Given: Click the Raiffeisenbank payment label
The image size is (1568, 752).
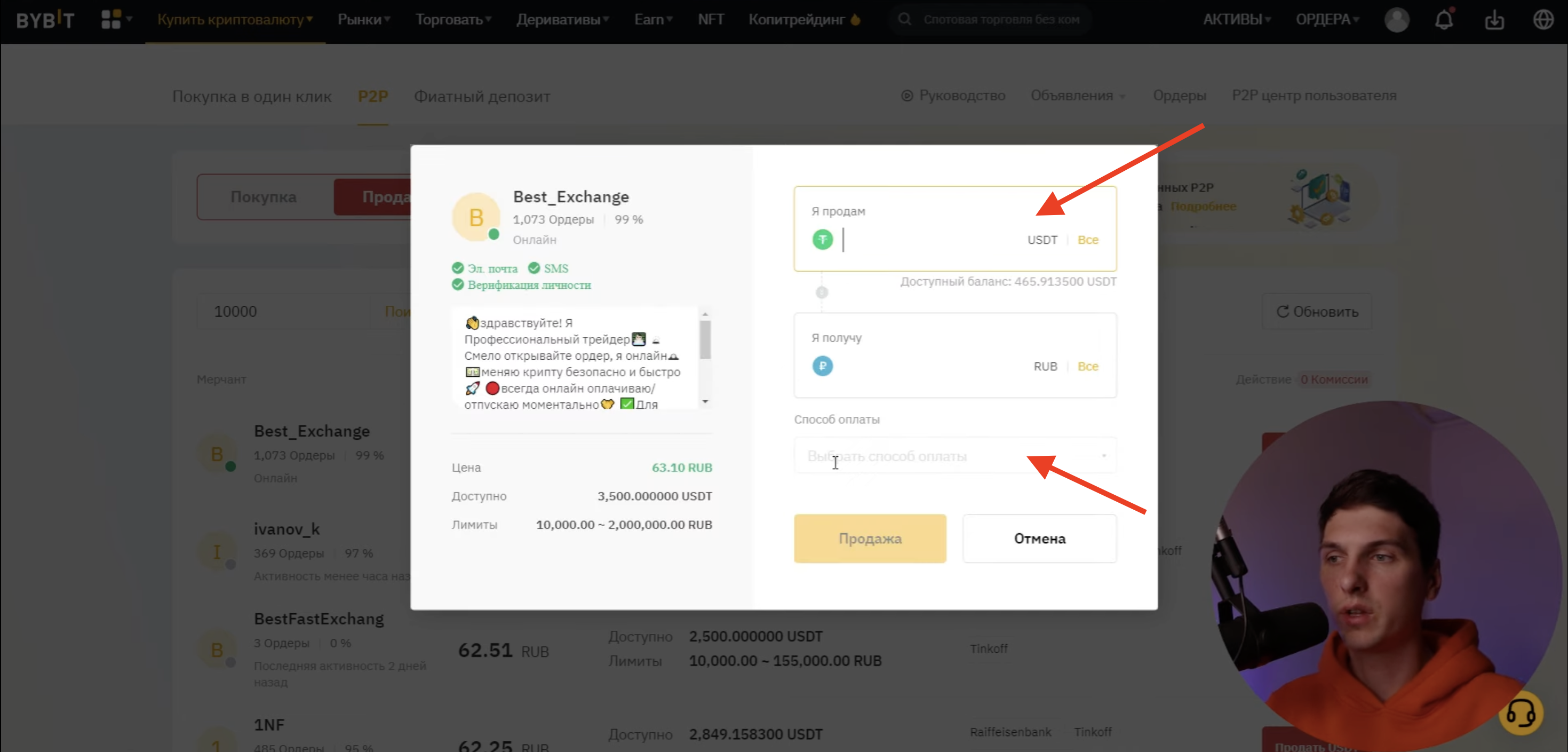Looking at the screenshot, I should [x=1010, y=732].
